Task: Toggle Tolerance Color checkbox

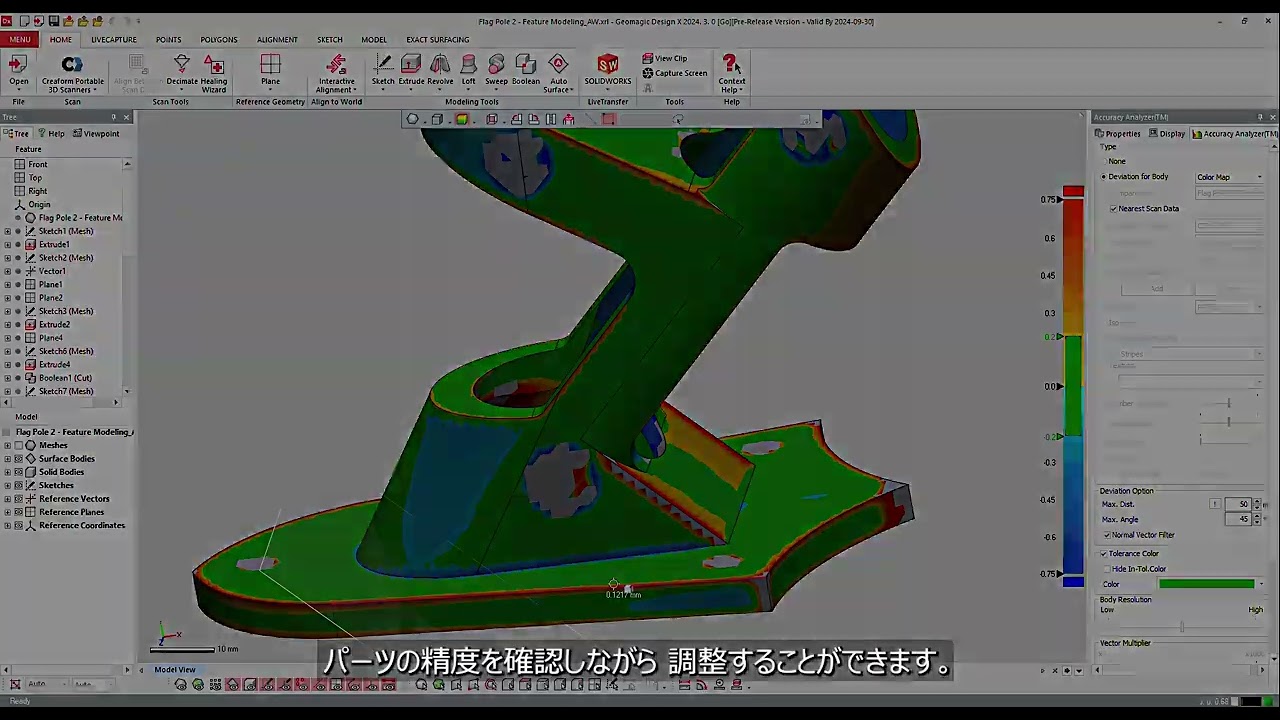Action: 1104,554
